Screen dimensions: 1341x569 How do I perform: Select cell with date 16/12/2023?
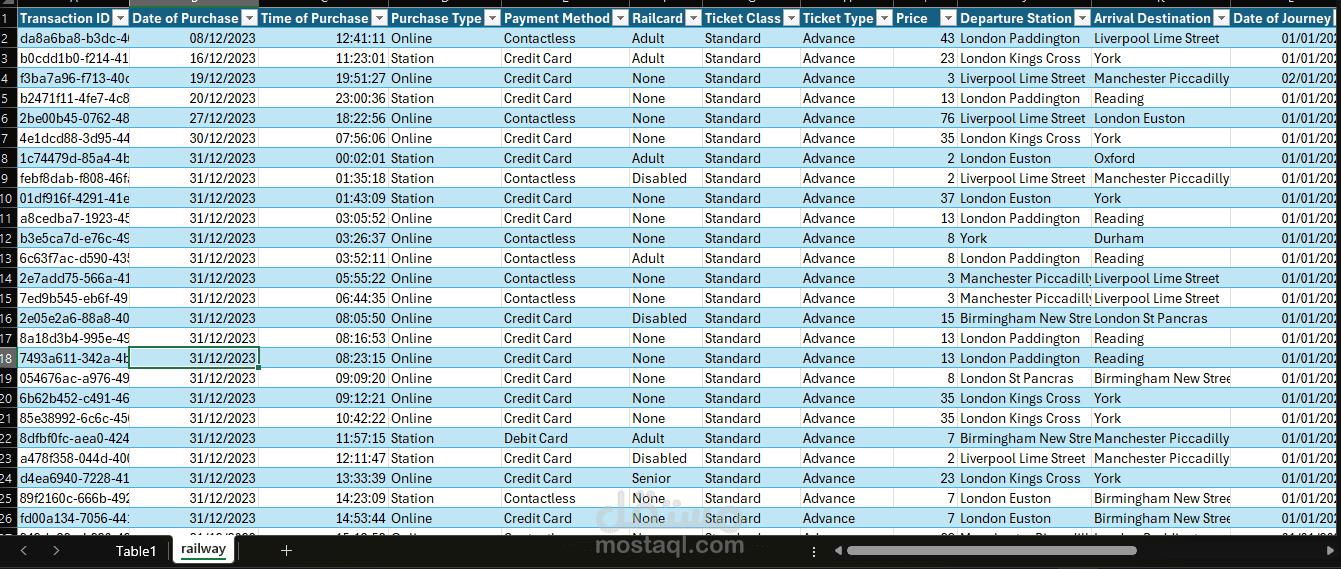[194, 58]
